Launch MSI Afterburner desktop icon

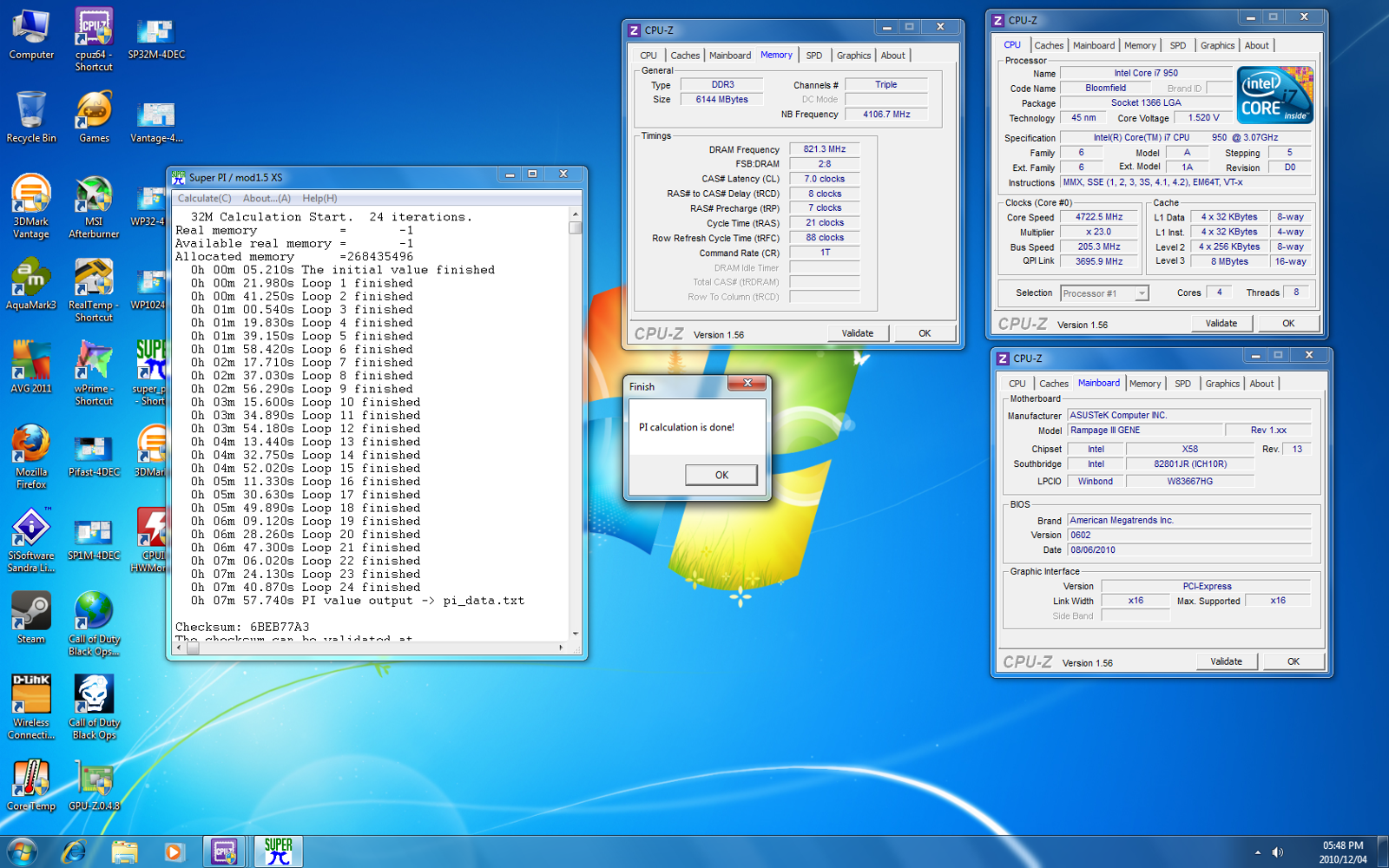click(x=94, y=207)
